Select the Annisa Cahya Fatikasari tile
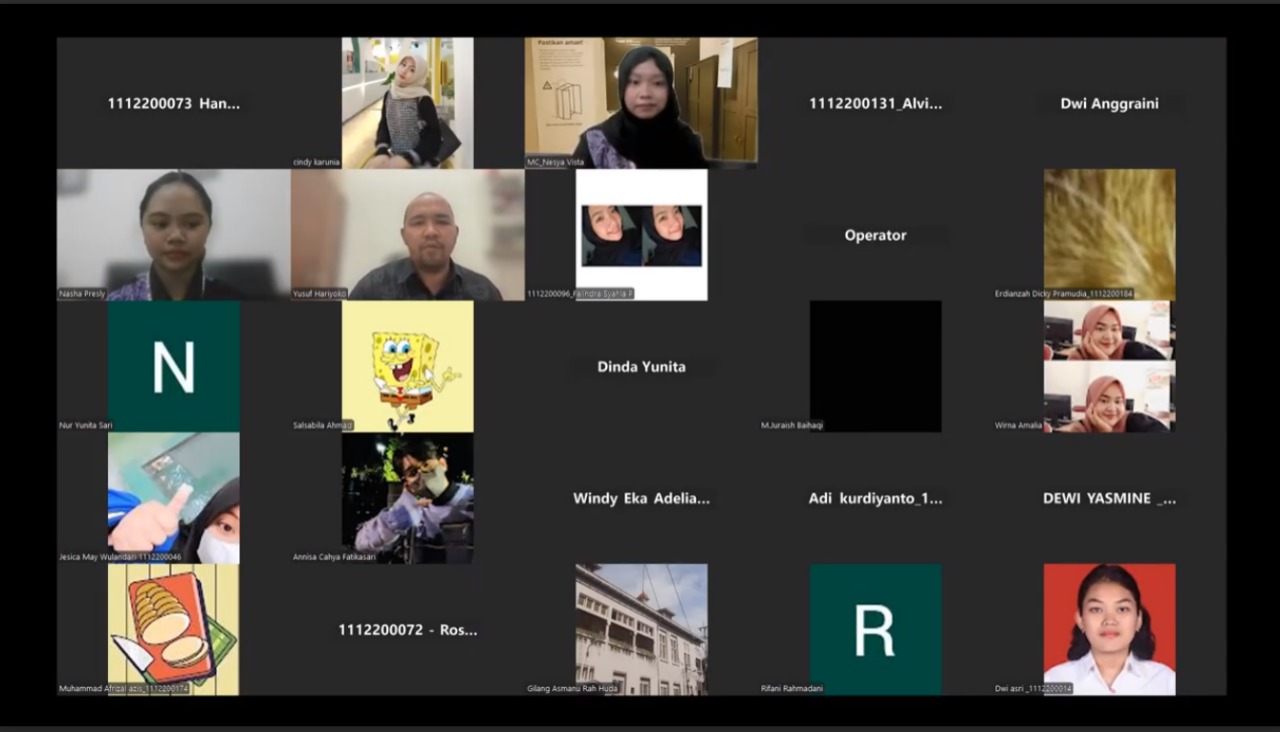Image resolution: width=1280 pixels, height=732 pixels. [x=407, y=497]
